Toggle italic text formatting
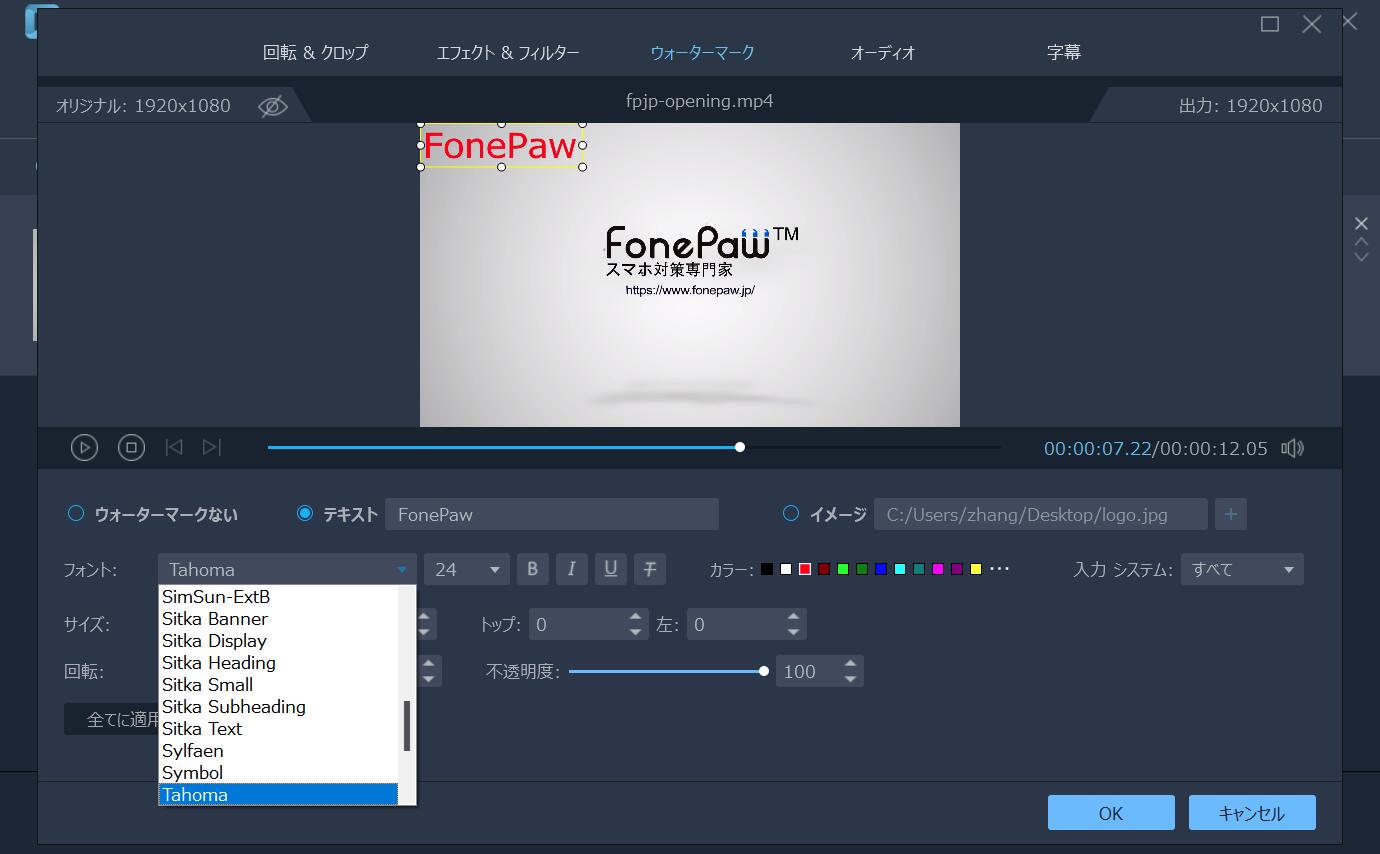 pyautogui.click(x=571, y=569)
